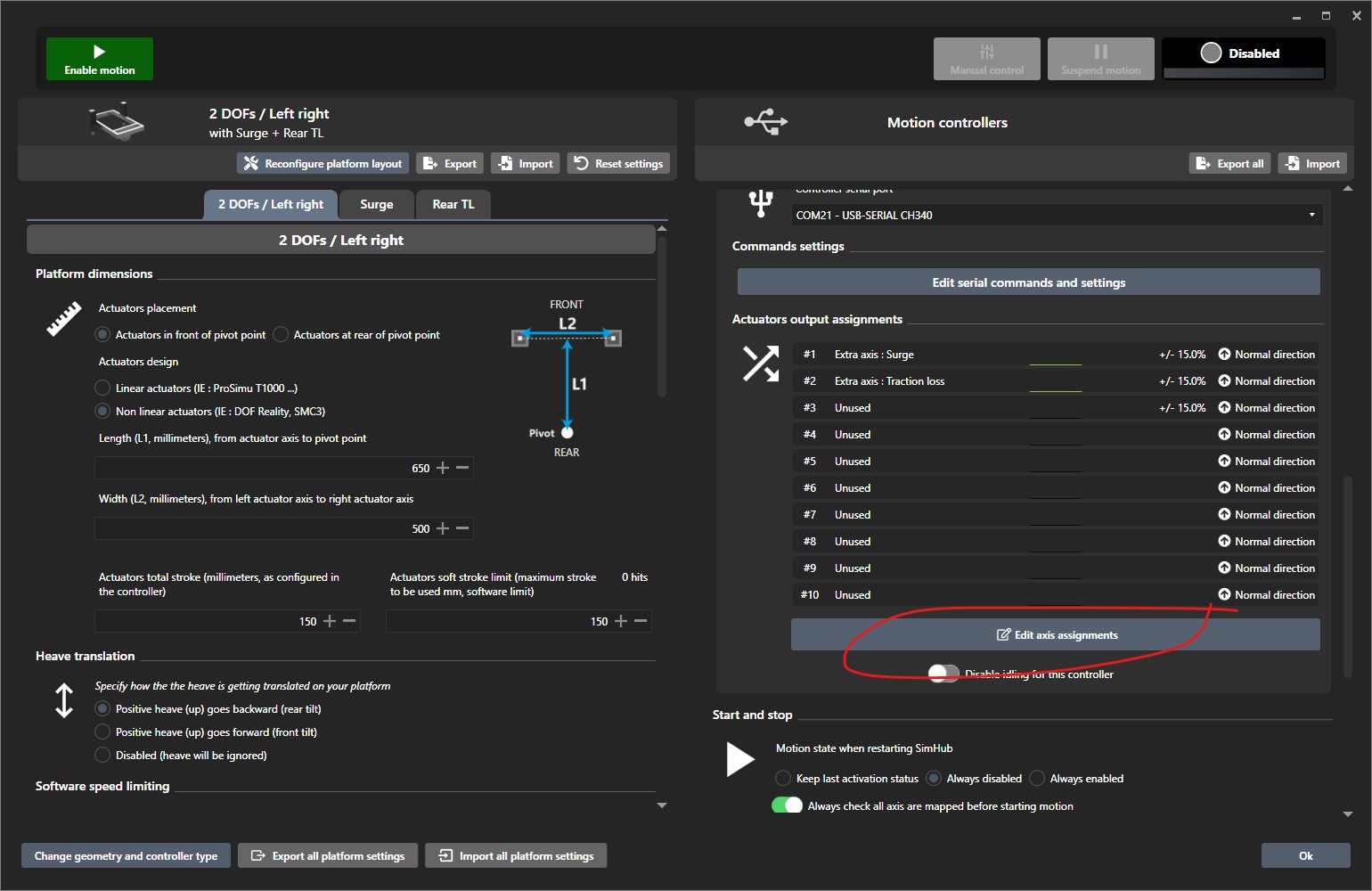Click the Enable motion play button
Image resolution: width=1372 pixels, height=891 pixels.
100,59
